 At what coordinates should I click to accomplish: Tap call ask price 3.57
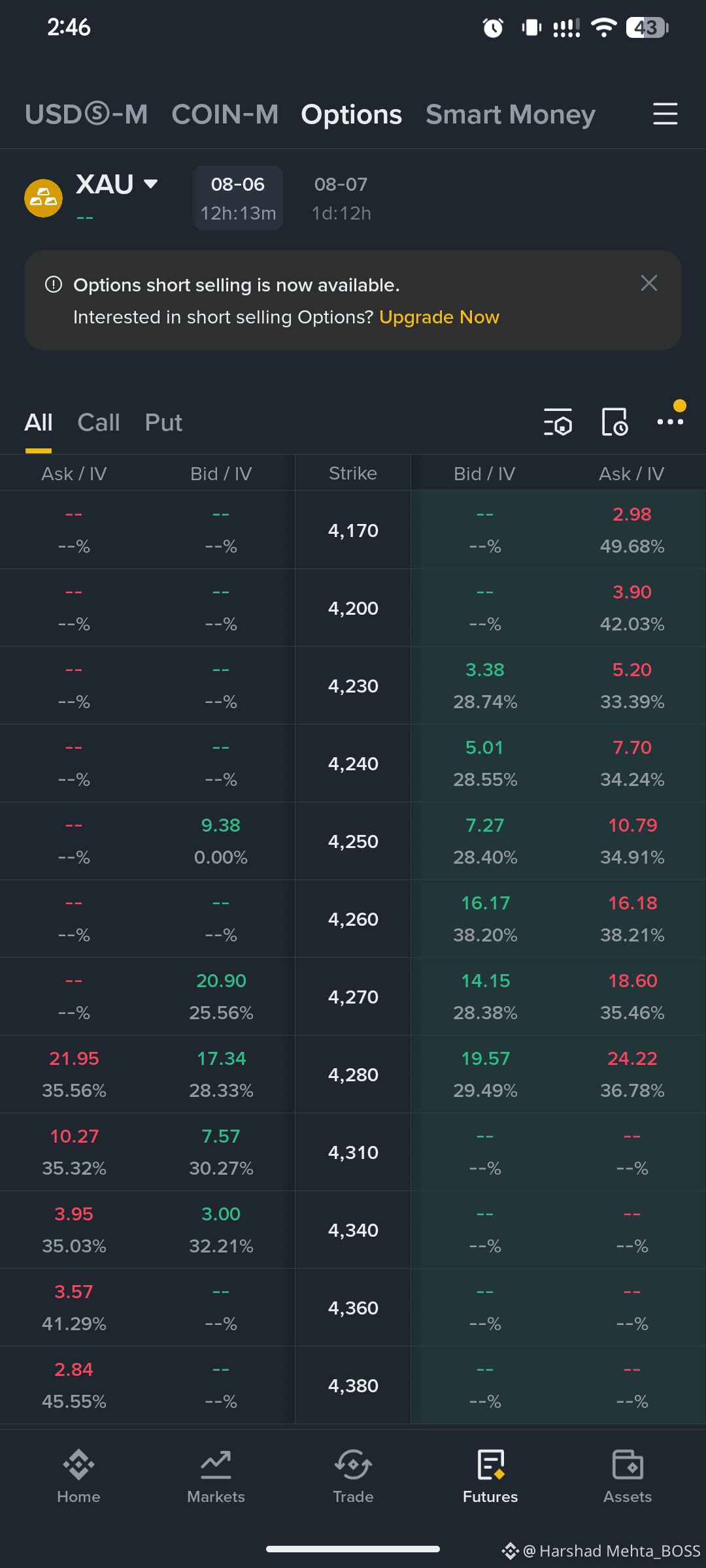pyautogui.click(x=74, y=1292)
